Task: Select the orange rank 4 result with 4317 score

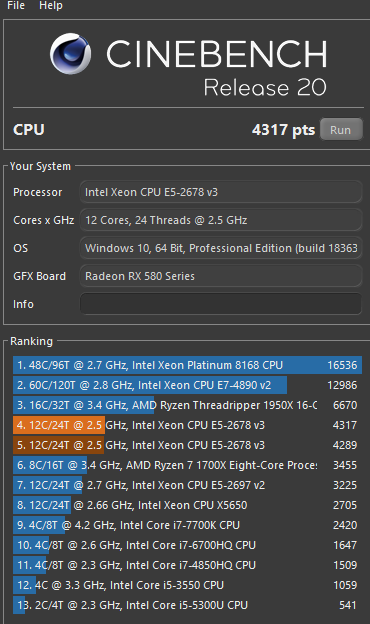Action: pos(187,425)
